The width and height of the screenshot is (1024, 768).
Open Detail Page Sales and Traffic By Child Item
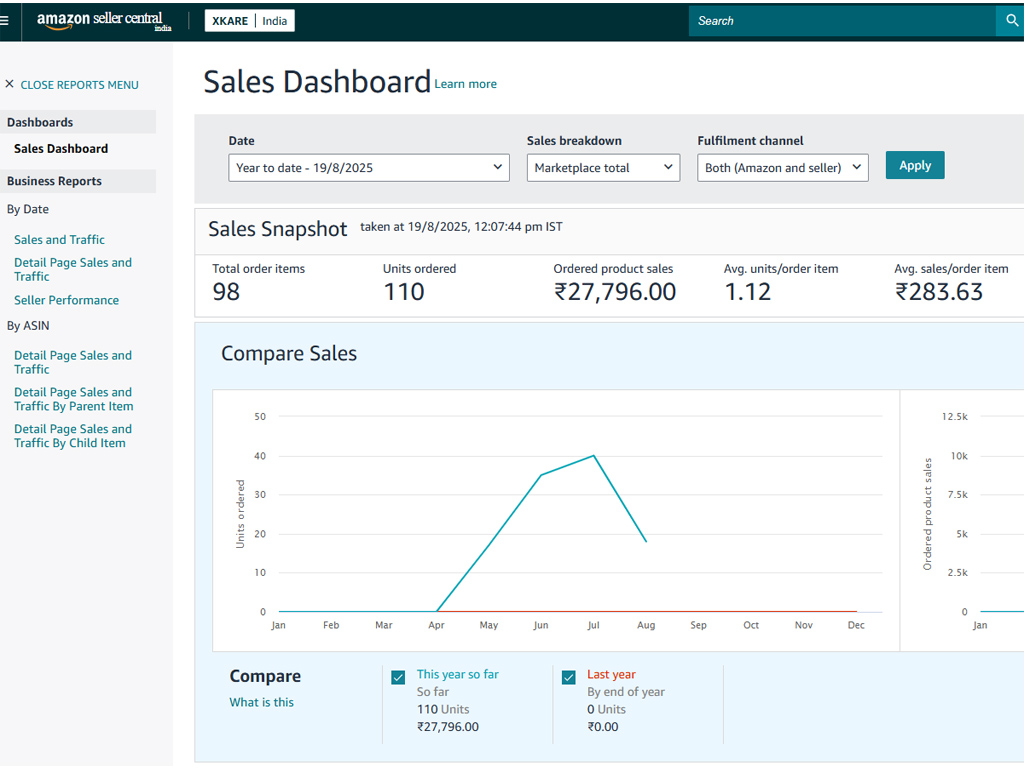tap(73, 436)
